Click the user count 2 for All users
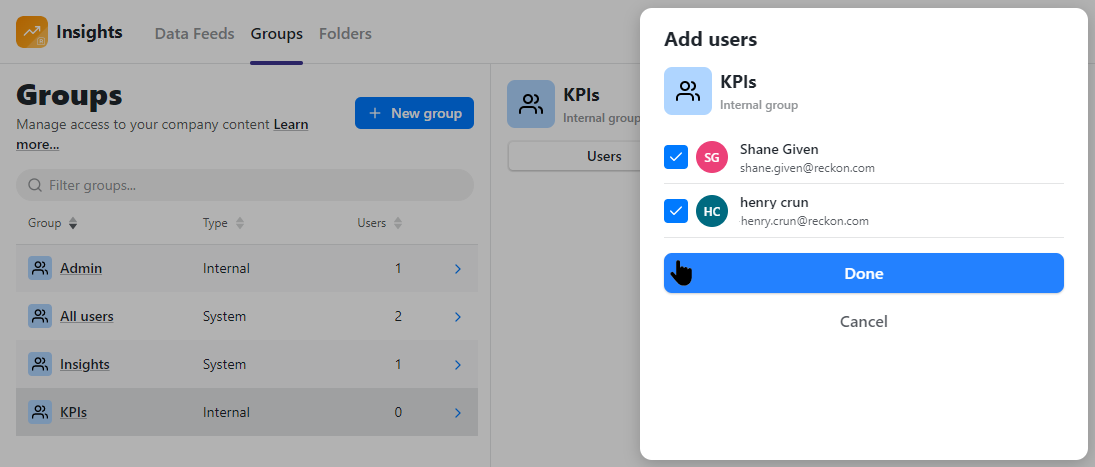 (x=398, y=316)
